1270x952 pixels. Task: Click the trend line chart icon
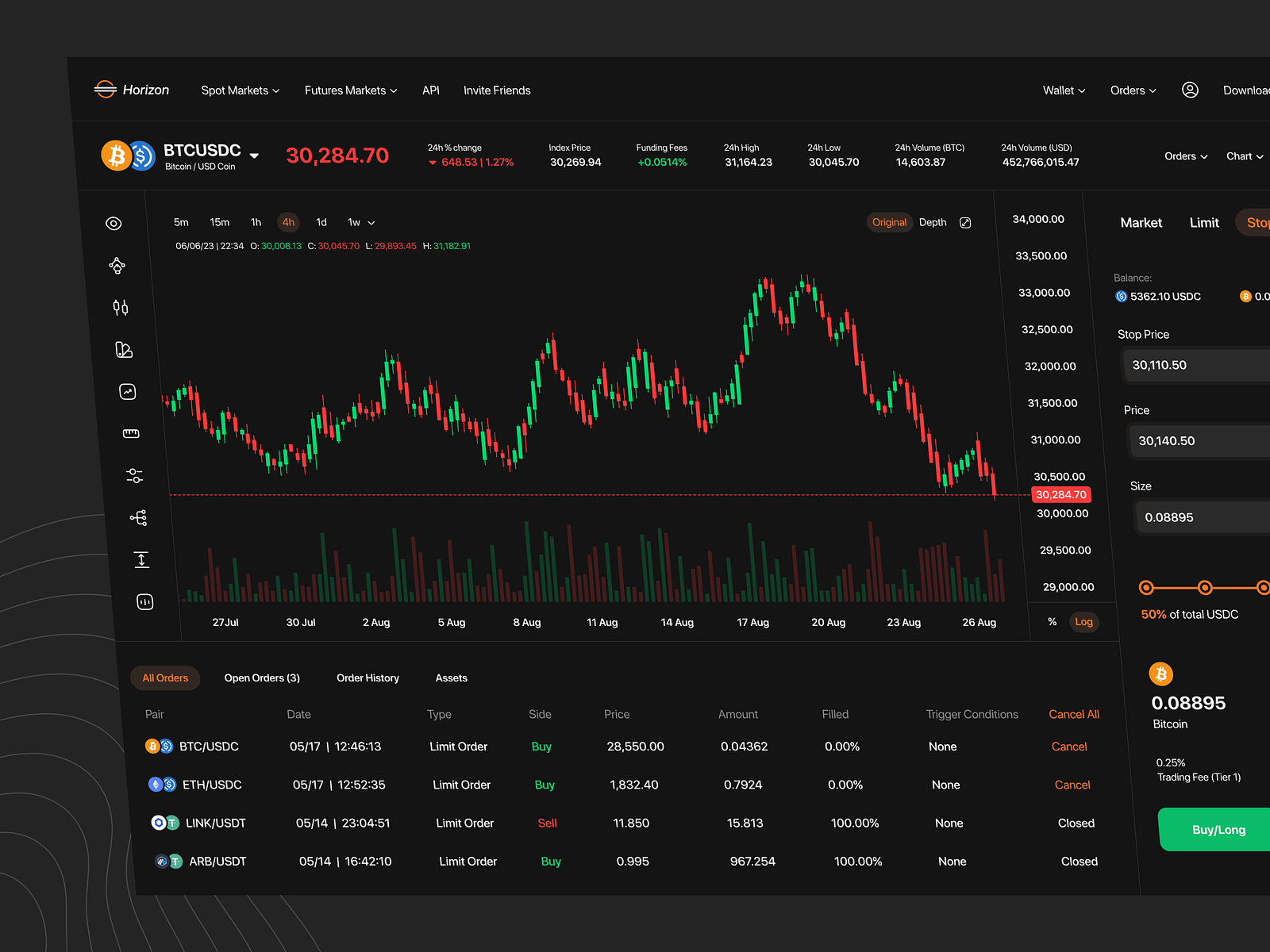click(128, 392)
